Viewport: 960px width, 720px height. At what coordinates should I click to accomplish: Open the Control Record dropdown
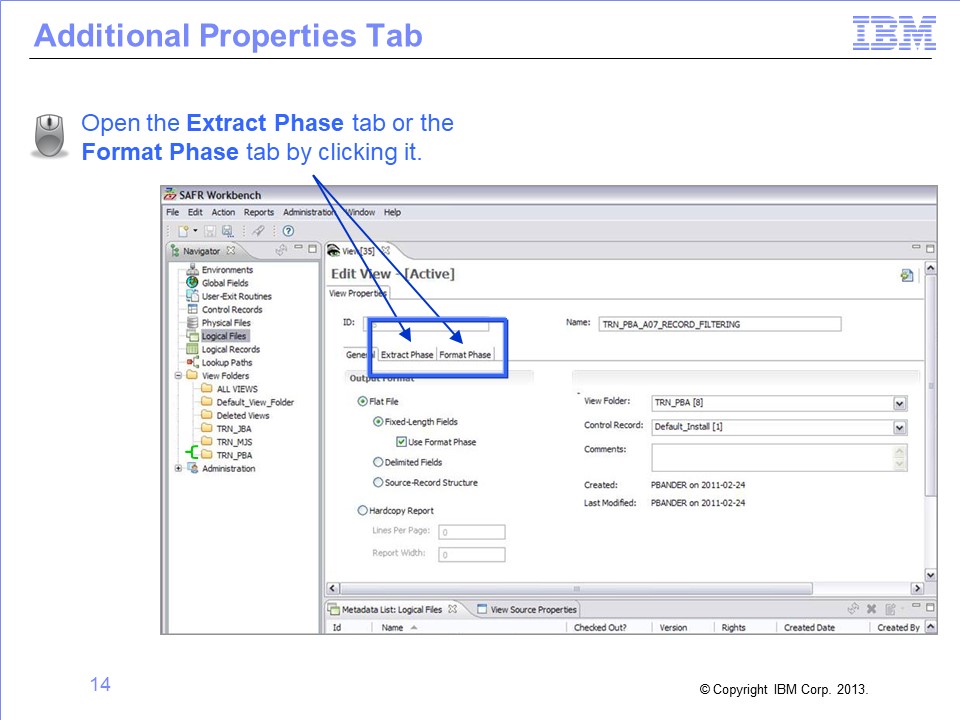point(899,427)
